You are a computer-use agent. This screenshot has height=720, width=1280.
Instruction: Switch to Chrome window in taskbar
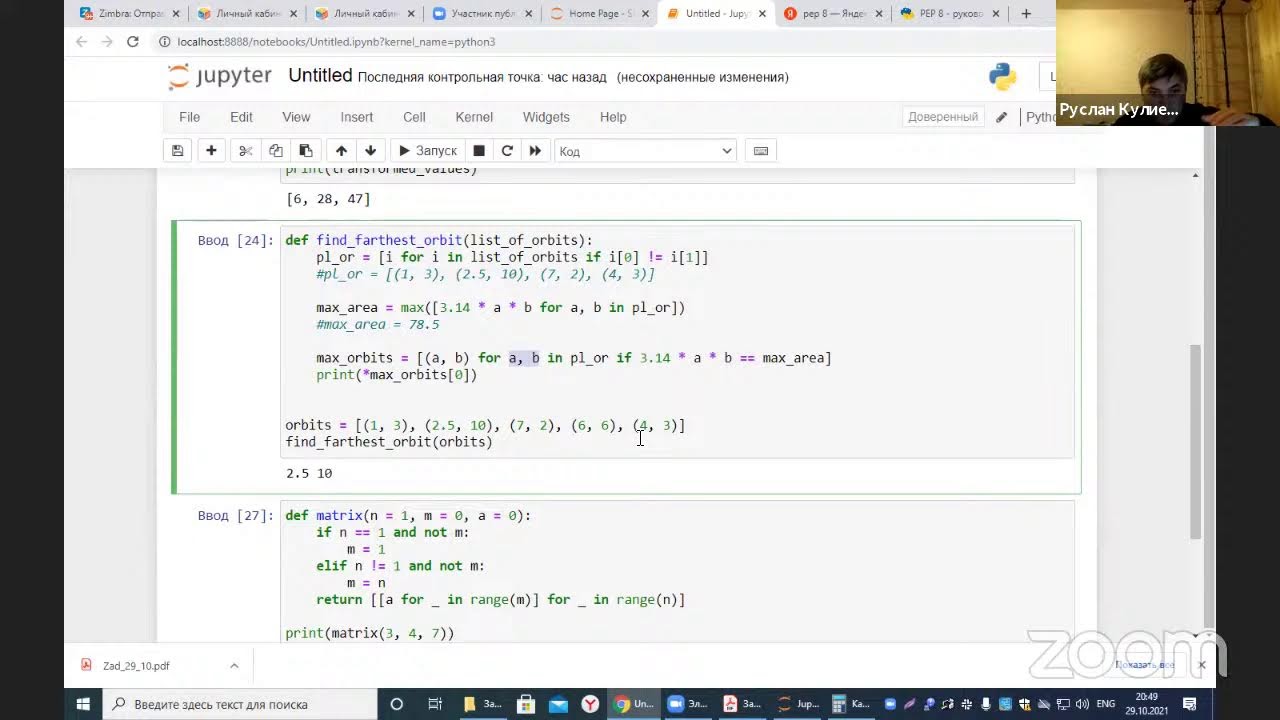633,704
